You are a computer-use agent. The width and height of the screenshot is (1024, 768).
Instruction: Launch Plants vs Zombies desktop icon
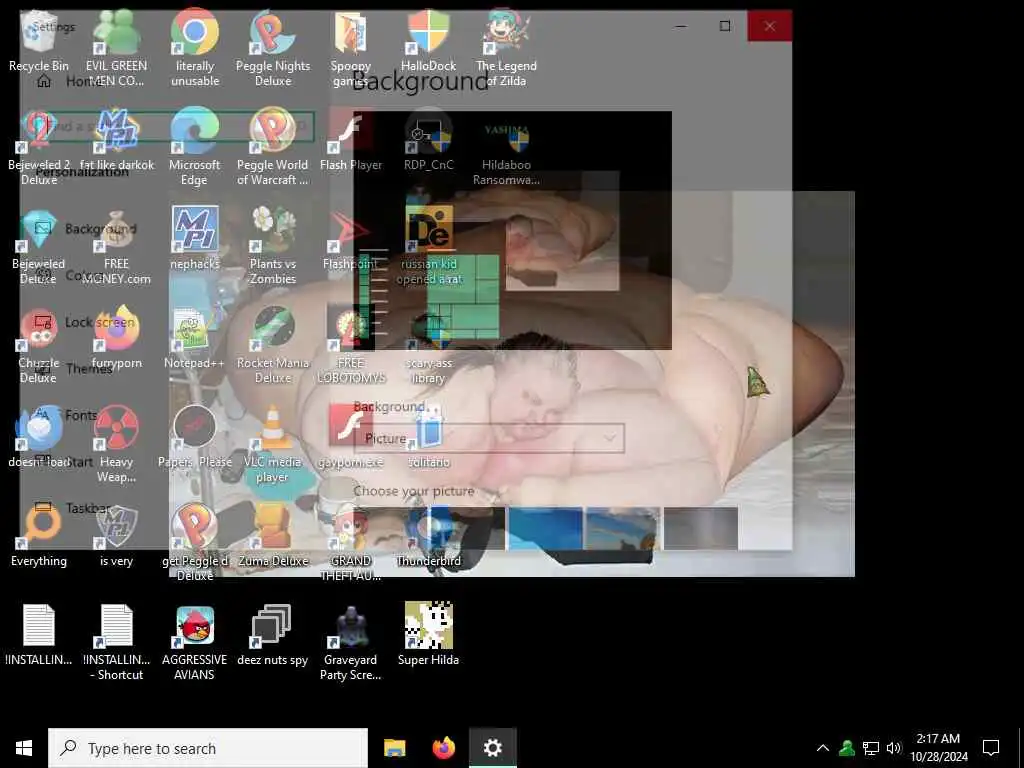273,246
